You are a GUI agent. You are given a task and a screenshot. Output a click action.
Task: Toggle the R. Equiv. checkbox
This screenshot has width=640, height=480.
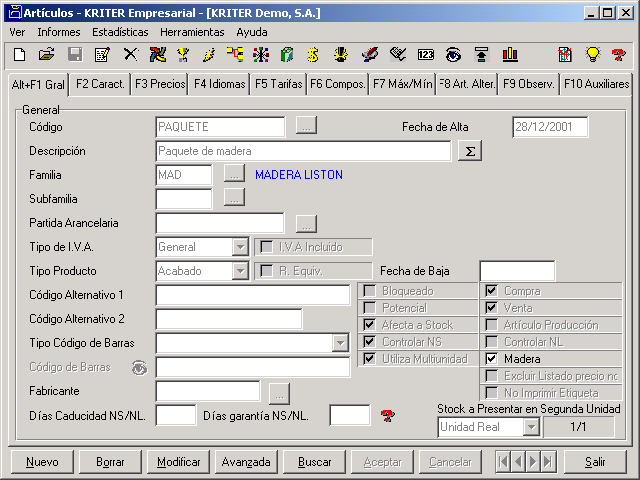coord(267,271)
